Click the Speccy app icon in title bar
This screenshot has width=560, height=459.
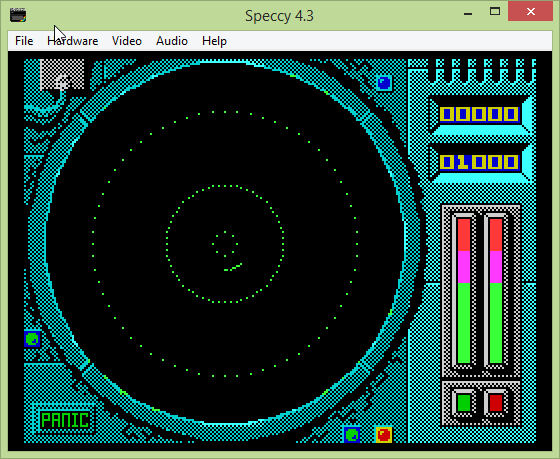click(18, 16)
